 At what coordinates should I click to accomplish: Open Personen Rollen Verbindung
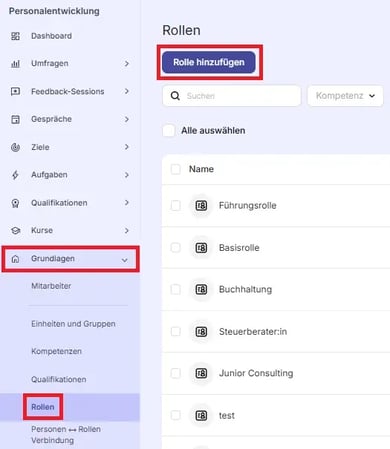pos(66,435)
